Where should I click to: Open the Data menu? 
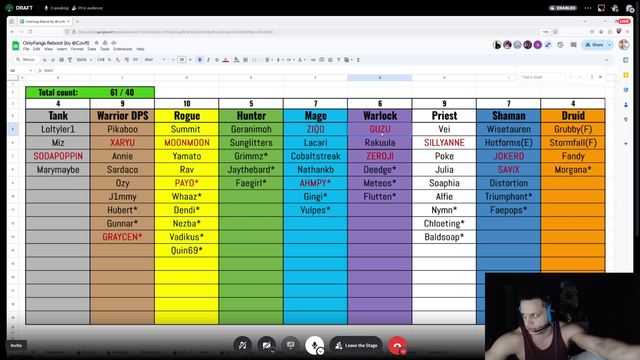92,49
